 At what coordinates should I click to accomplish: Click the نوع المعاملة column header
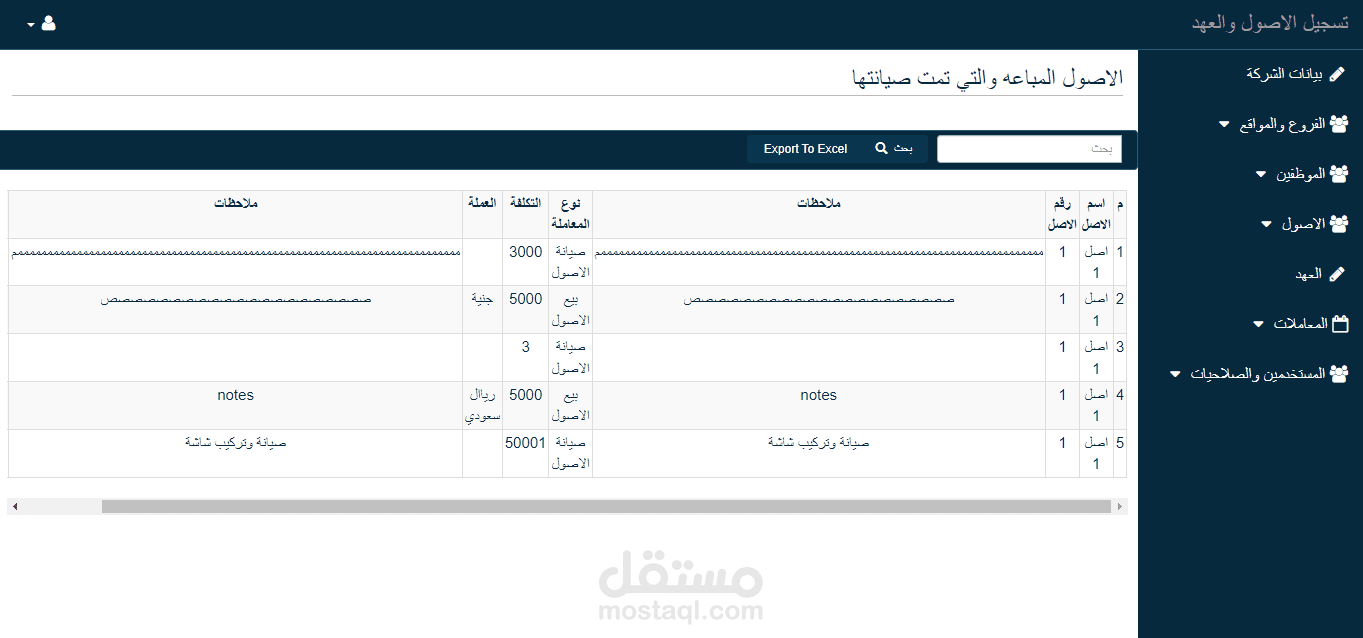click(x=571, y=214)
